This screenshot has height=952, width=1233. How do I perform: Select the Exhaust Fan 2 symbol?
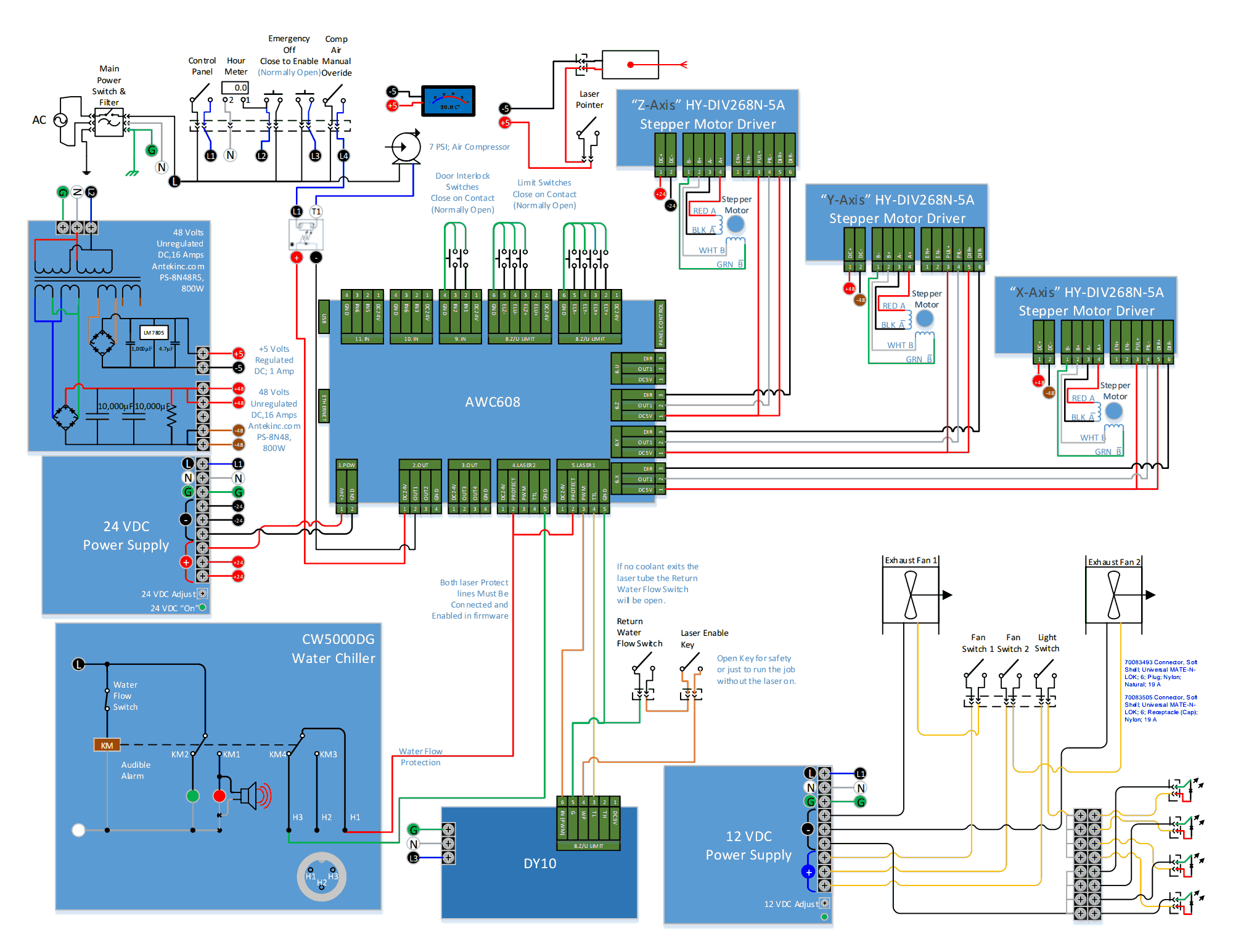tap(1113, 595)
